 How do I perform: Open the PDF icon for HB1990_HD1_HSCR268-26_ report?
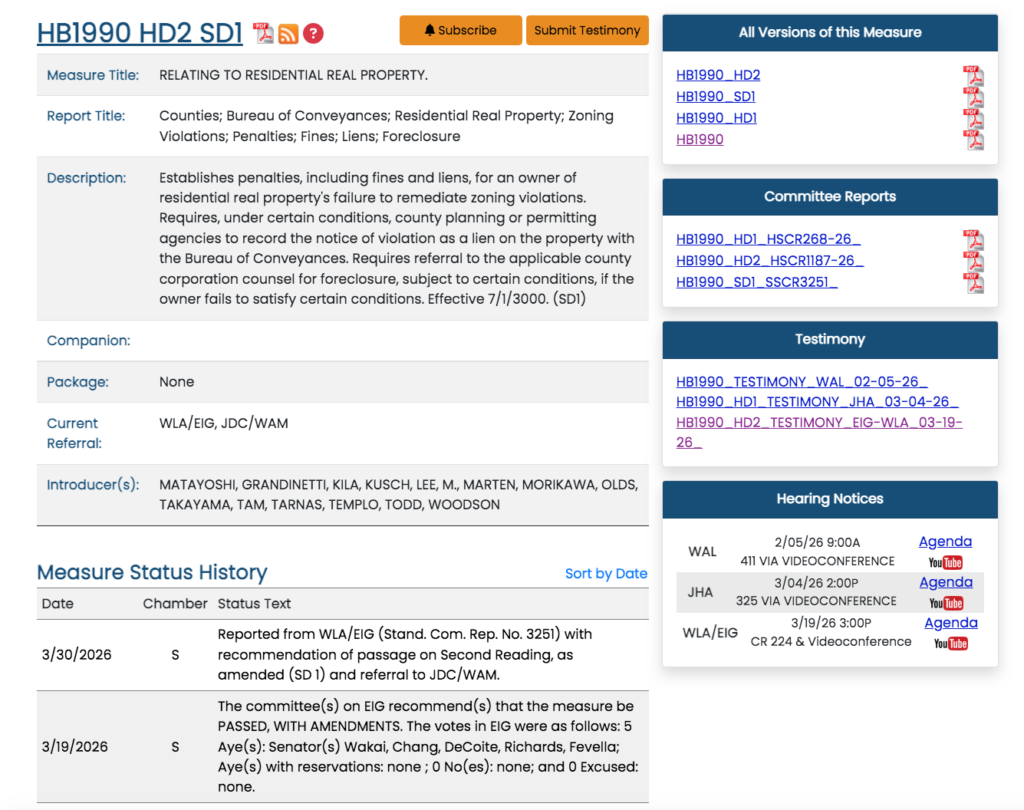(x=972, y=240)
